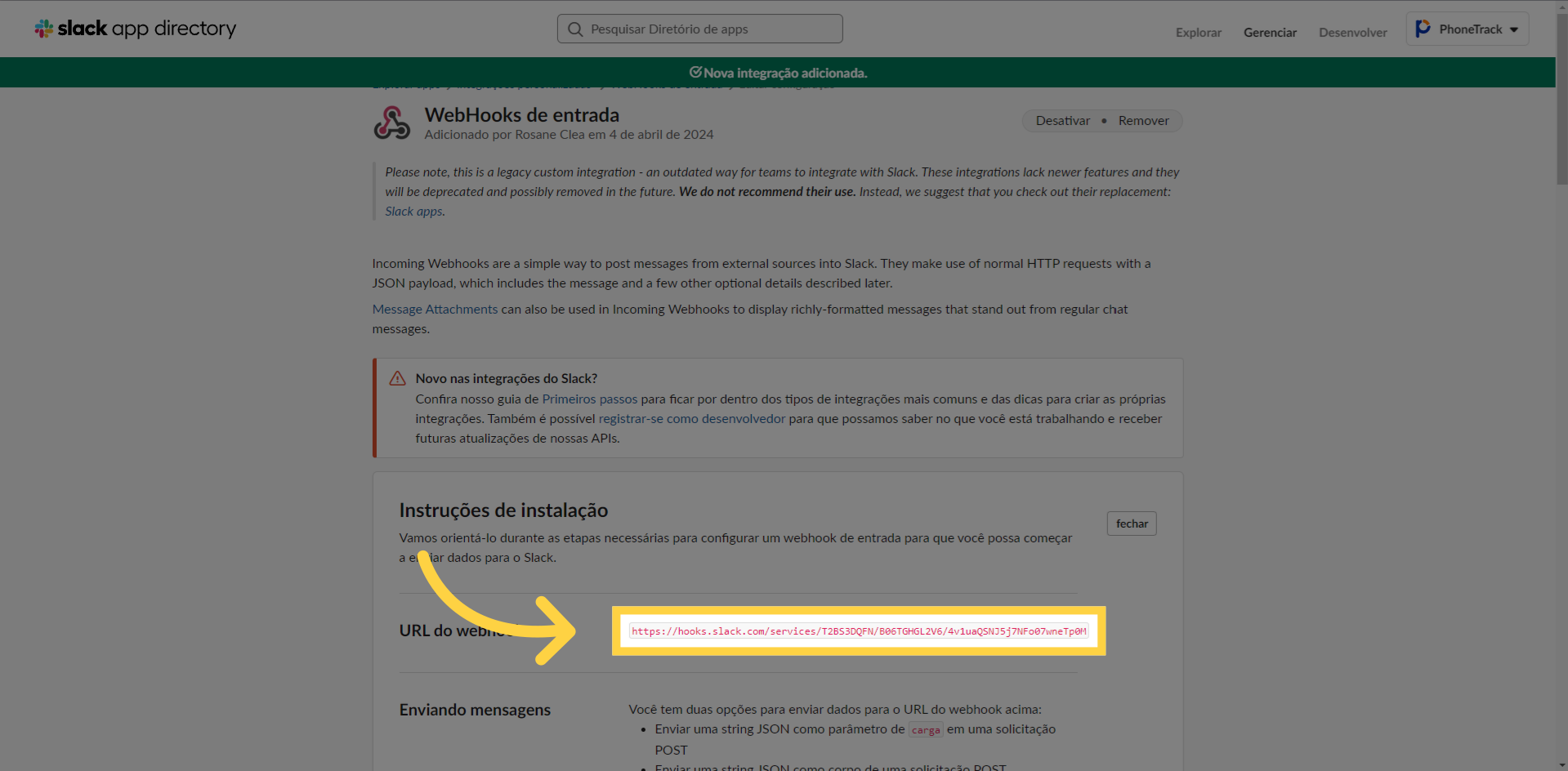Click the WebHooks de entrada app icon
Viewport: 1568px width, 771px height.
(392, 123)
